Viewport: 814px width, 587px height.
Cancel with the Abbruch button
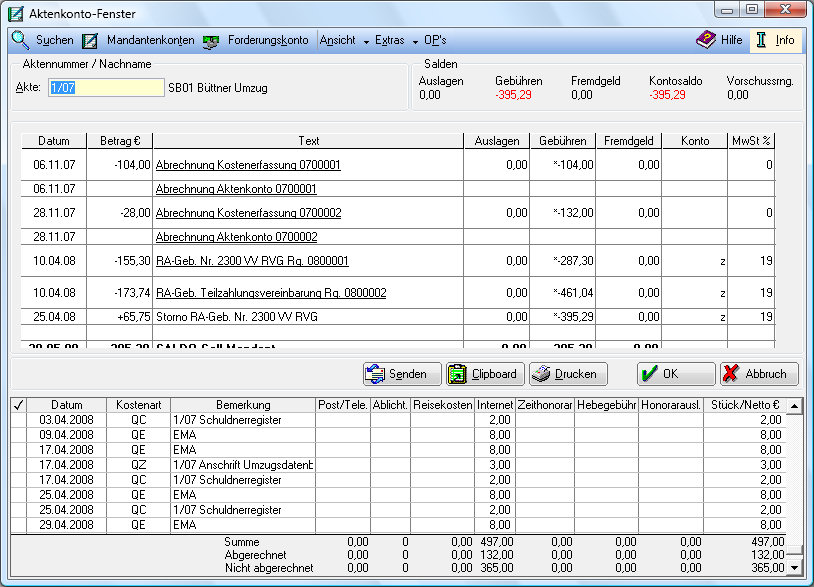pyautogui.click(x=759, y=374)
